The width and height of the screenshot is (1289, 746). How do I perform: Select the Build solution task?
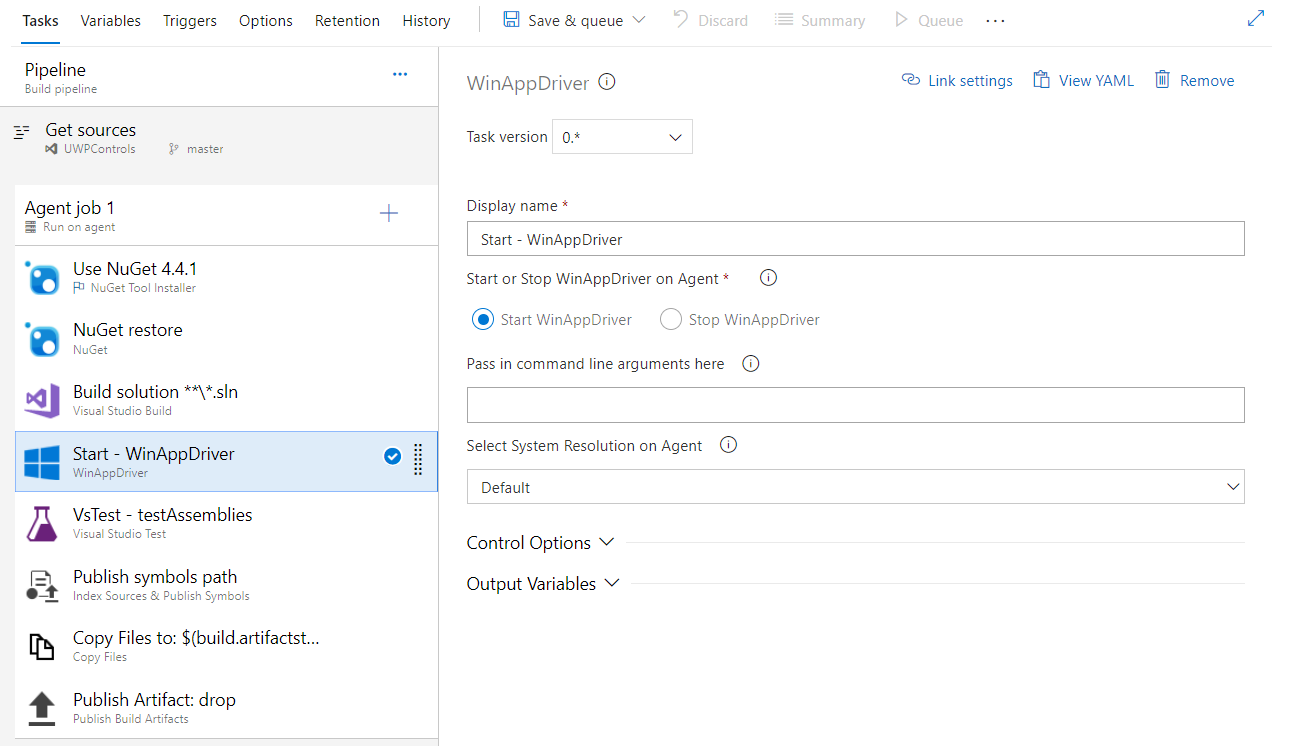pos(227,400)
